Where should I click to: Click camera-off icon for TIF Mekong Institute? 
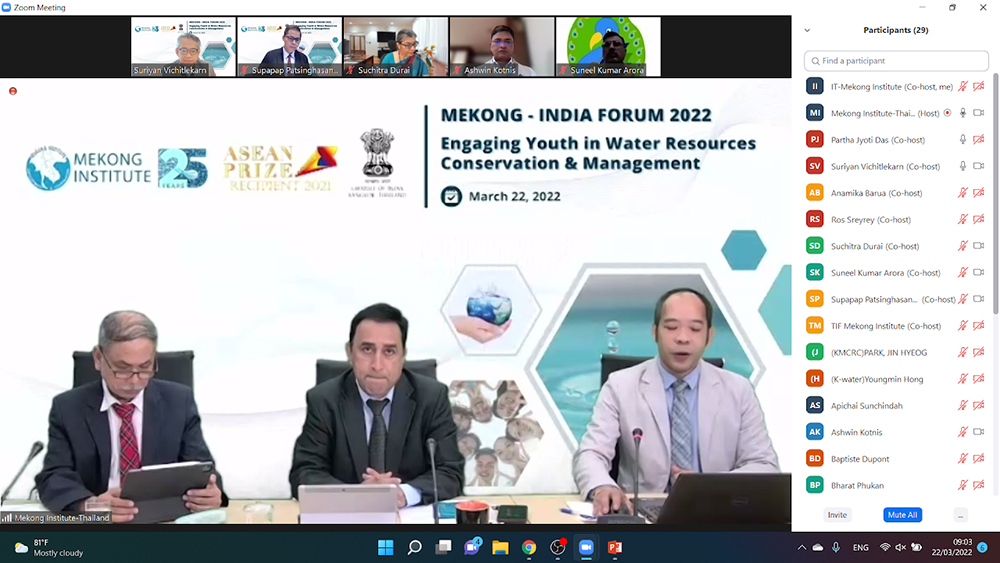point(978,325)
